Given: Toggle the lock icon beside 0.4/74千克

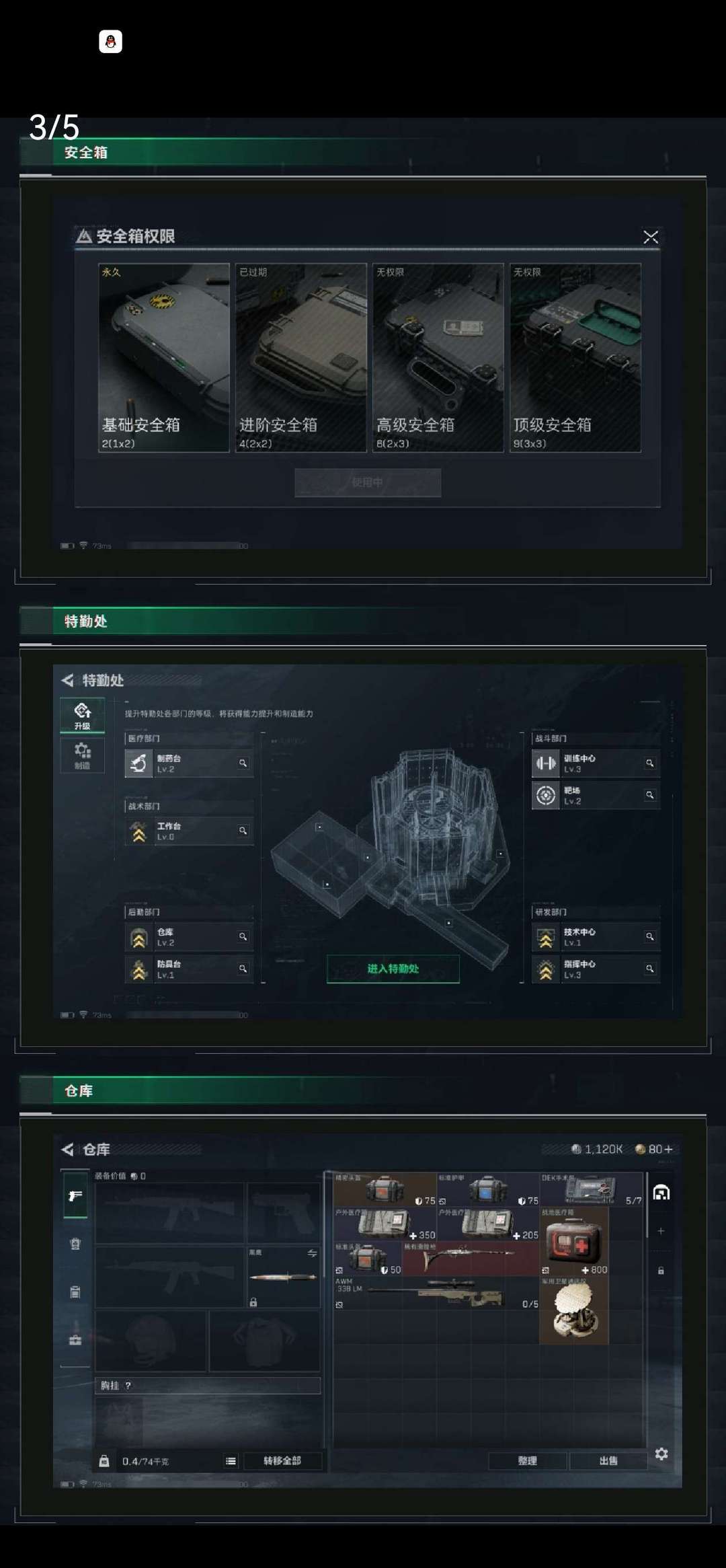Looking at the screenshot, I should 104,1460.
